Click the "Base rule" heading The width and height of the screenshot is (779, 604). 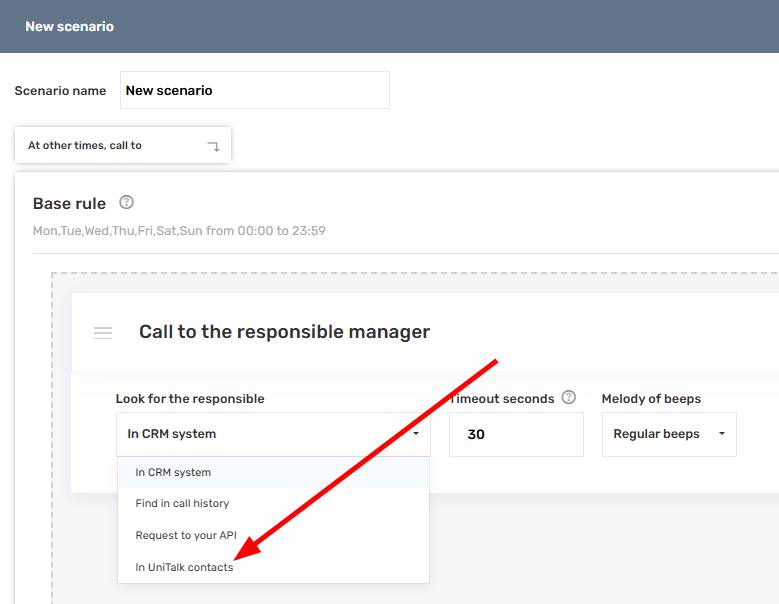click(69, 203)
